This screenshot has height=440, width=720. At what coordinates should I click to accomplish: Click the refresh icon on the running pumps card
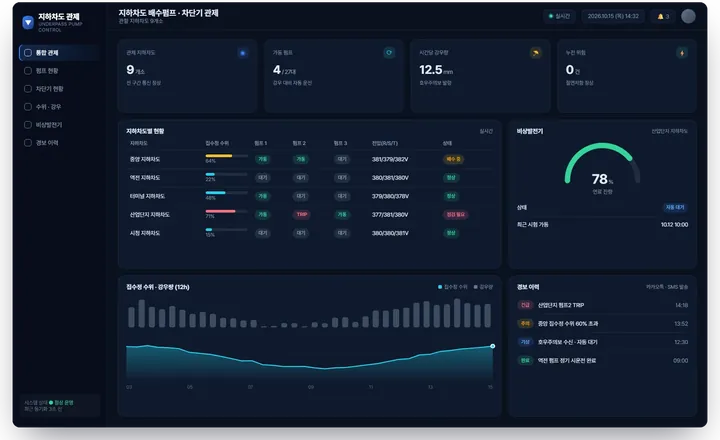coord(389,53)
